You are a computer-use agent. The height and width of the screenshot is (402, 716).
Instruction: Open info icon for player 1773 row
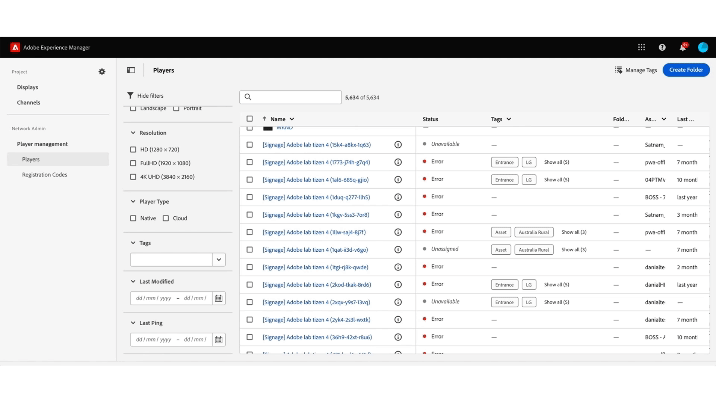(x=398, y=162)
